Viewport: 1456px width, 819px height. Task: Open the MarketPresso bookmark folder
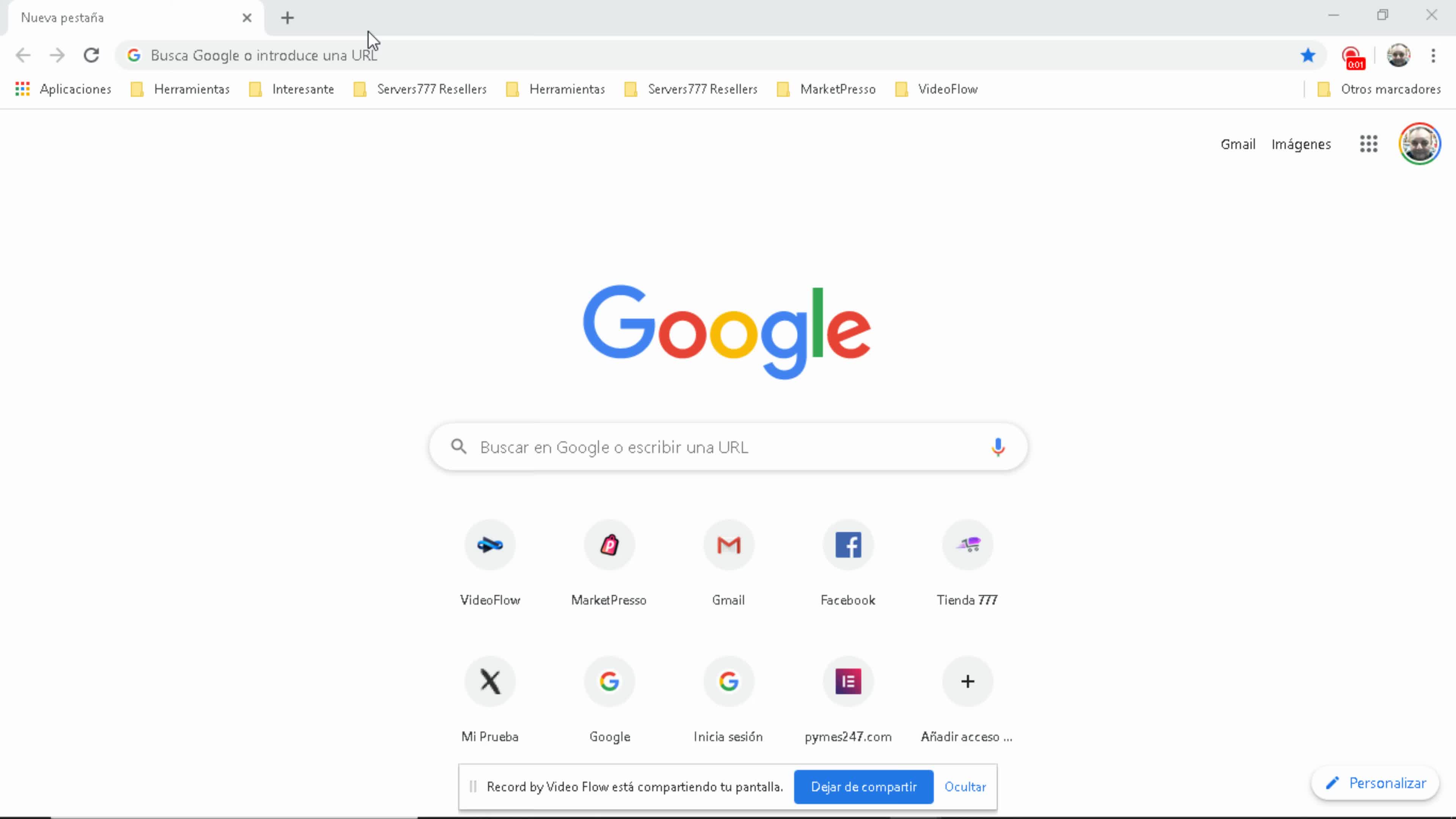(x=826, y=89)
